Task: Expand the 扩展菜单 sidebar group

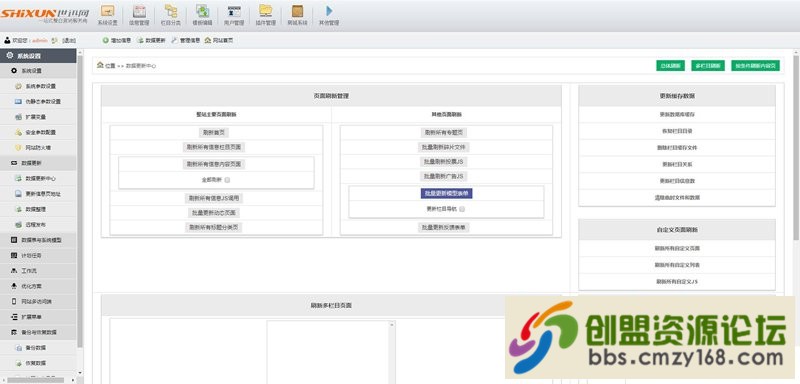Action: (x=39, y=317)
